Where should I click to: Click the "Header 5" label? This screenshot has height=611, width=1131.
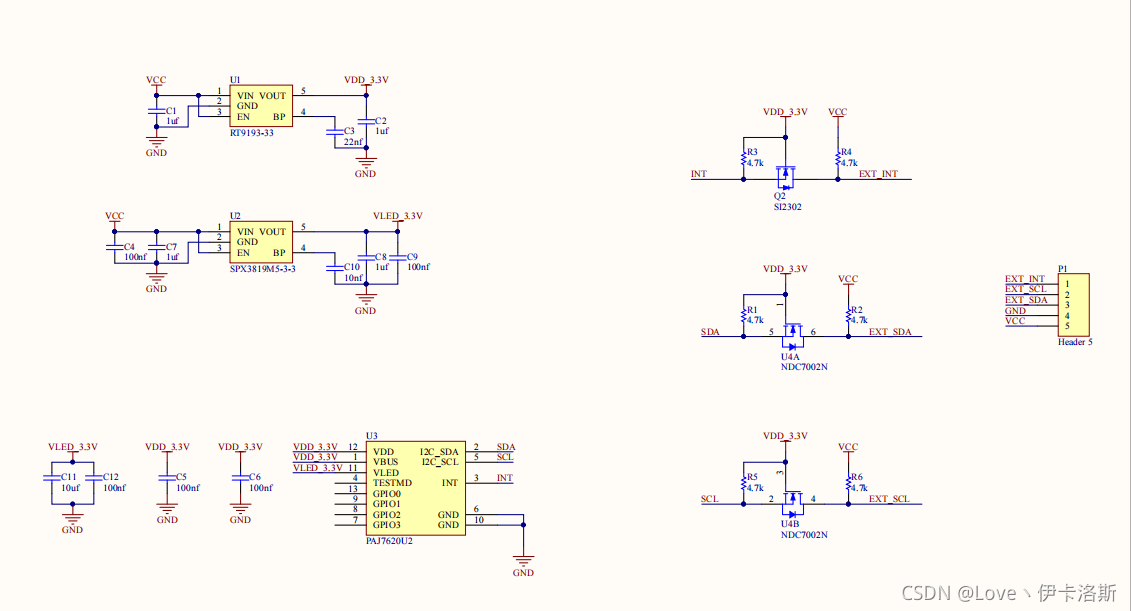1075,342
